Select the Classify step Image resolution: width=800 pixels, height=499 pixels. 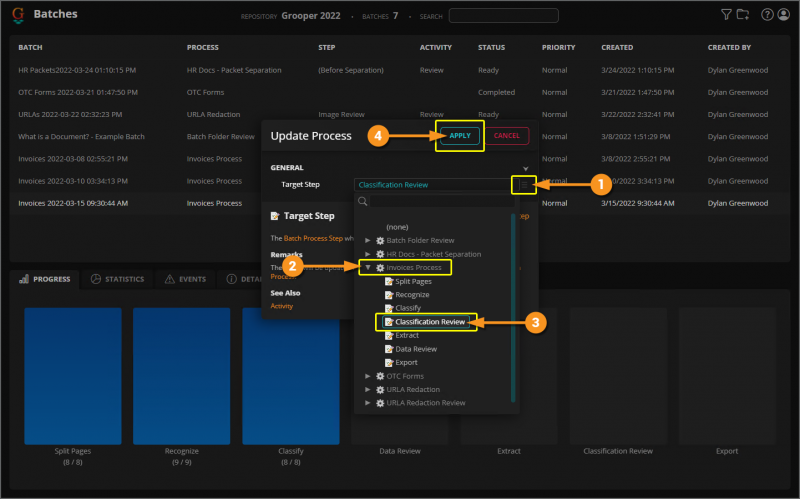coord(408,308)
